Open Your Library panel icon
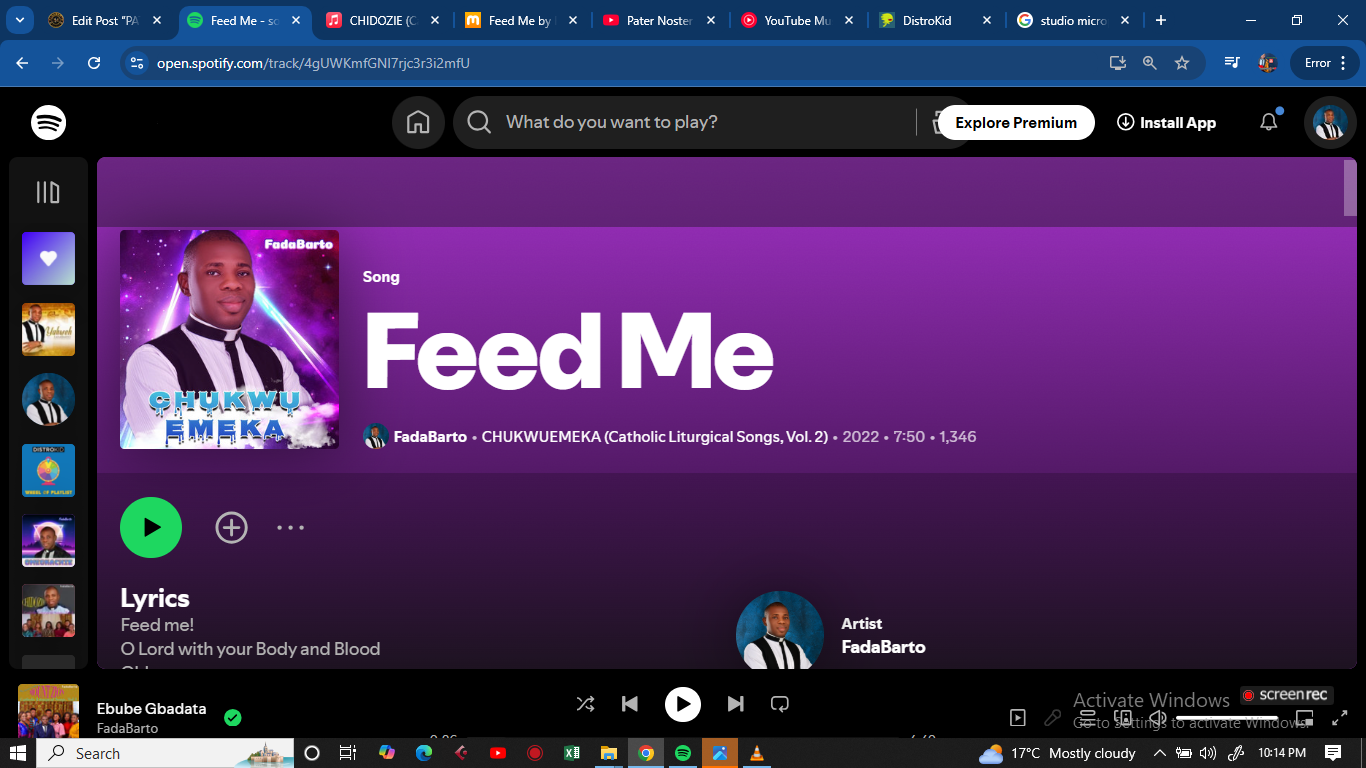The width and height of the screenshot is (1366, 768). click(x=48, y=192)
